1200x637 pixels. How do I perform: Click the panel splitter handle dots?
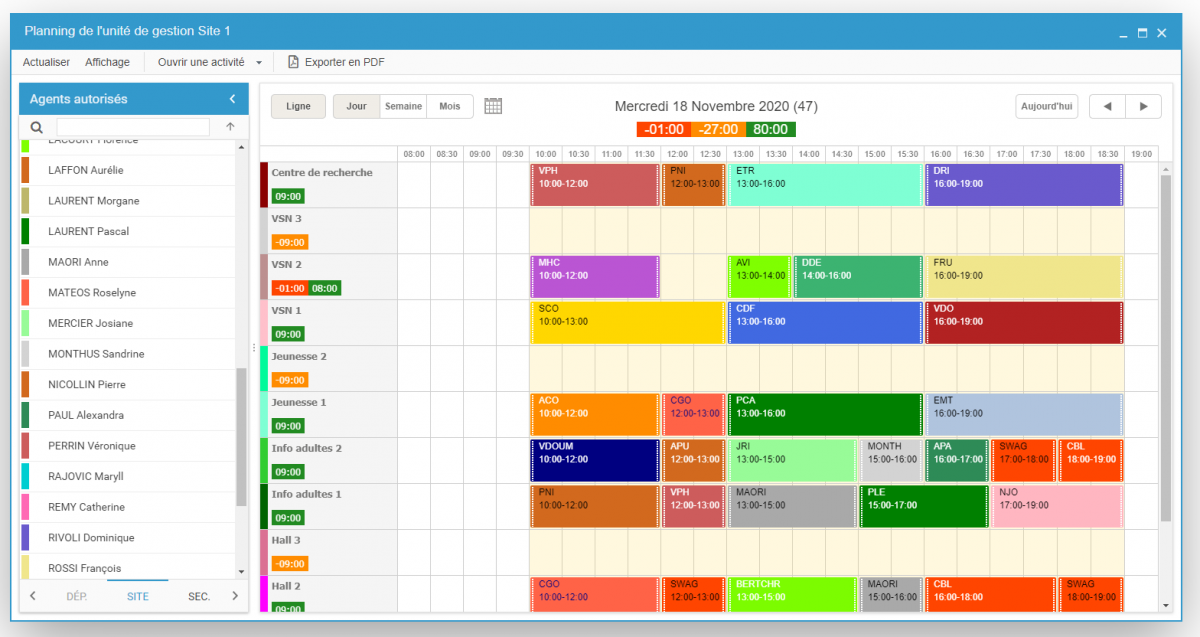click(253, 347)
